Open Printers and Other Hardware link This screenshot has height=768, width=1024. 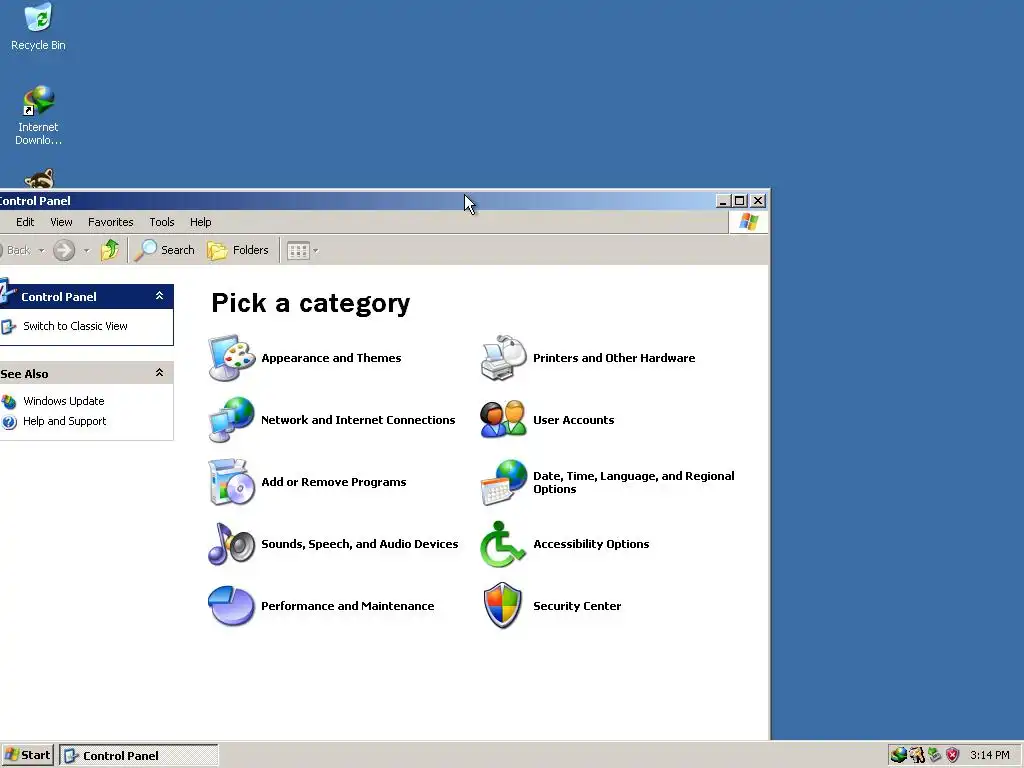(614, 358)
